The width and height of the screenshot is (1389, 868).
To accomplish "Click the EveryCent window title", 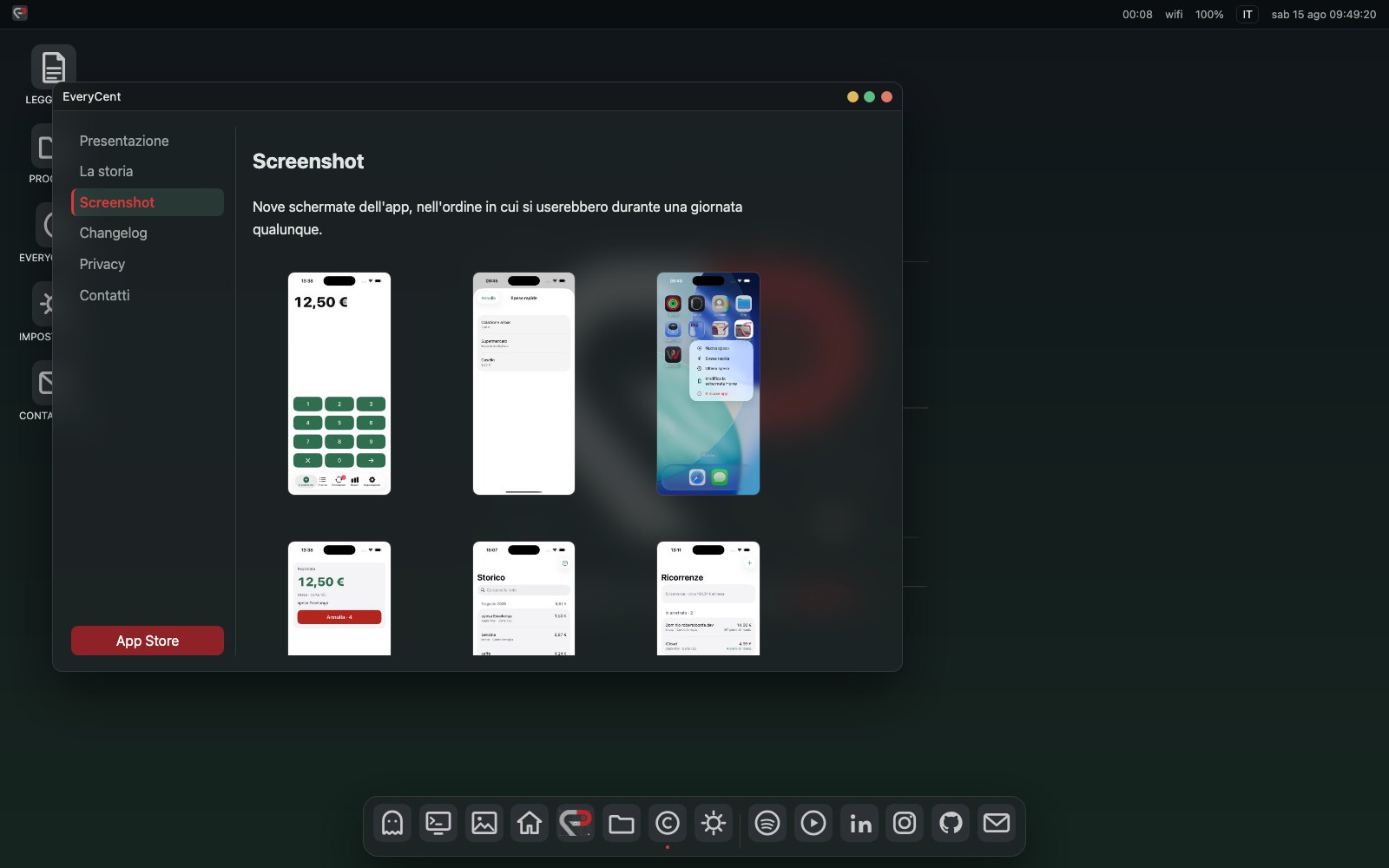I will 92,96.
